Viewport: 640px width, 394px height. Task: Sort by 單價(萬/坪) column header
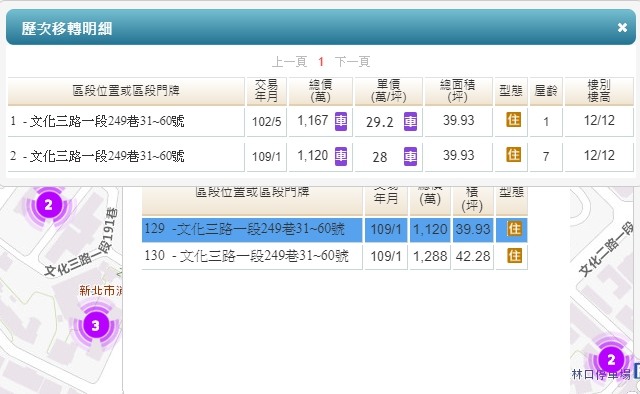coord(389,91)
